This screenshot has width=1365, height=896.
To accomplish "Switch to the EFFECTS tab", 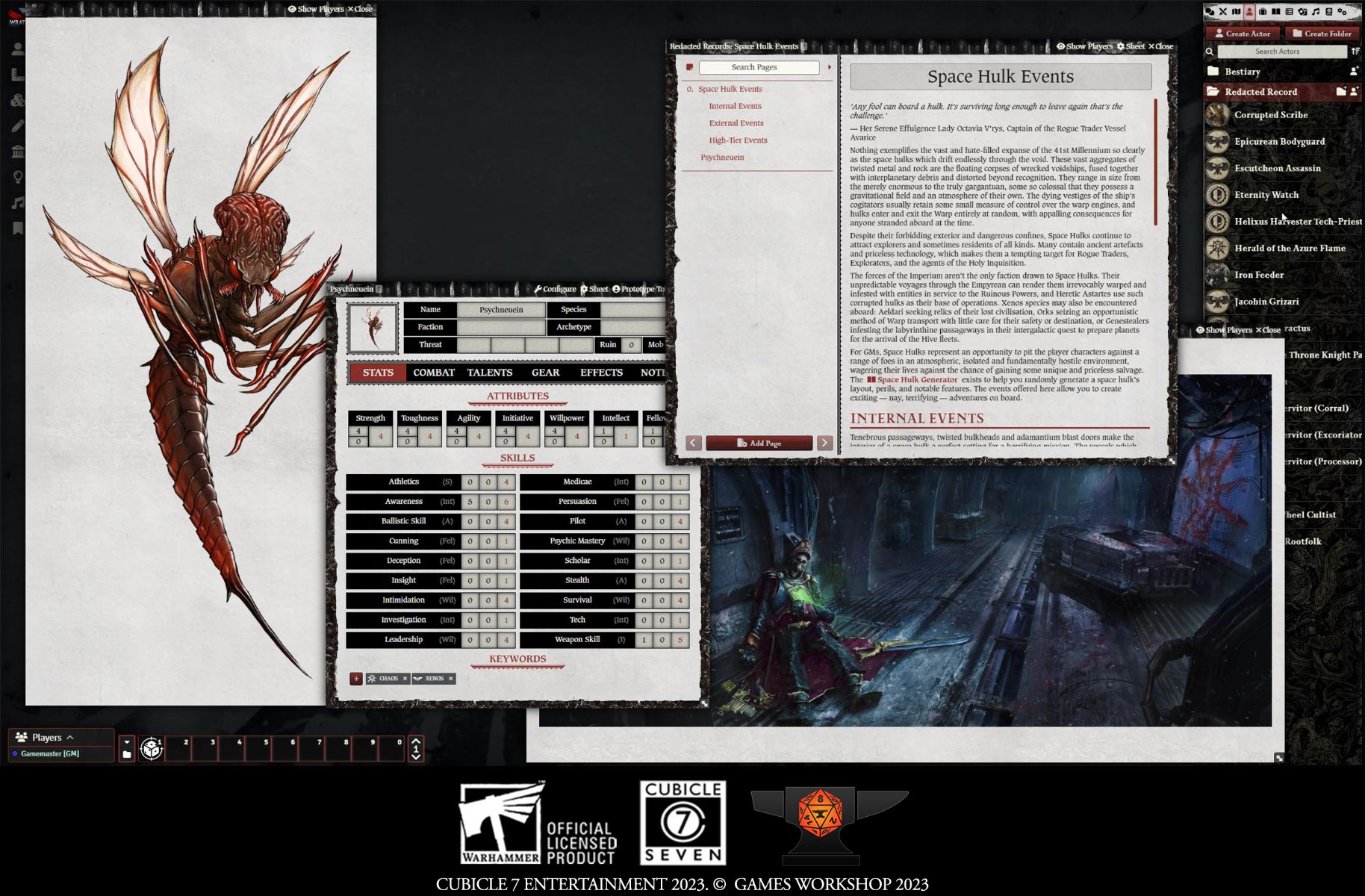I will pos(601,373).
